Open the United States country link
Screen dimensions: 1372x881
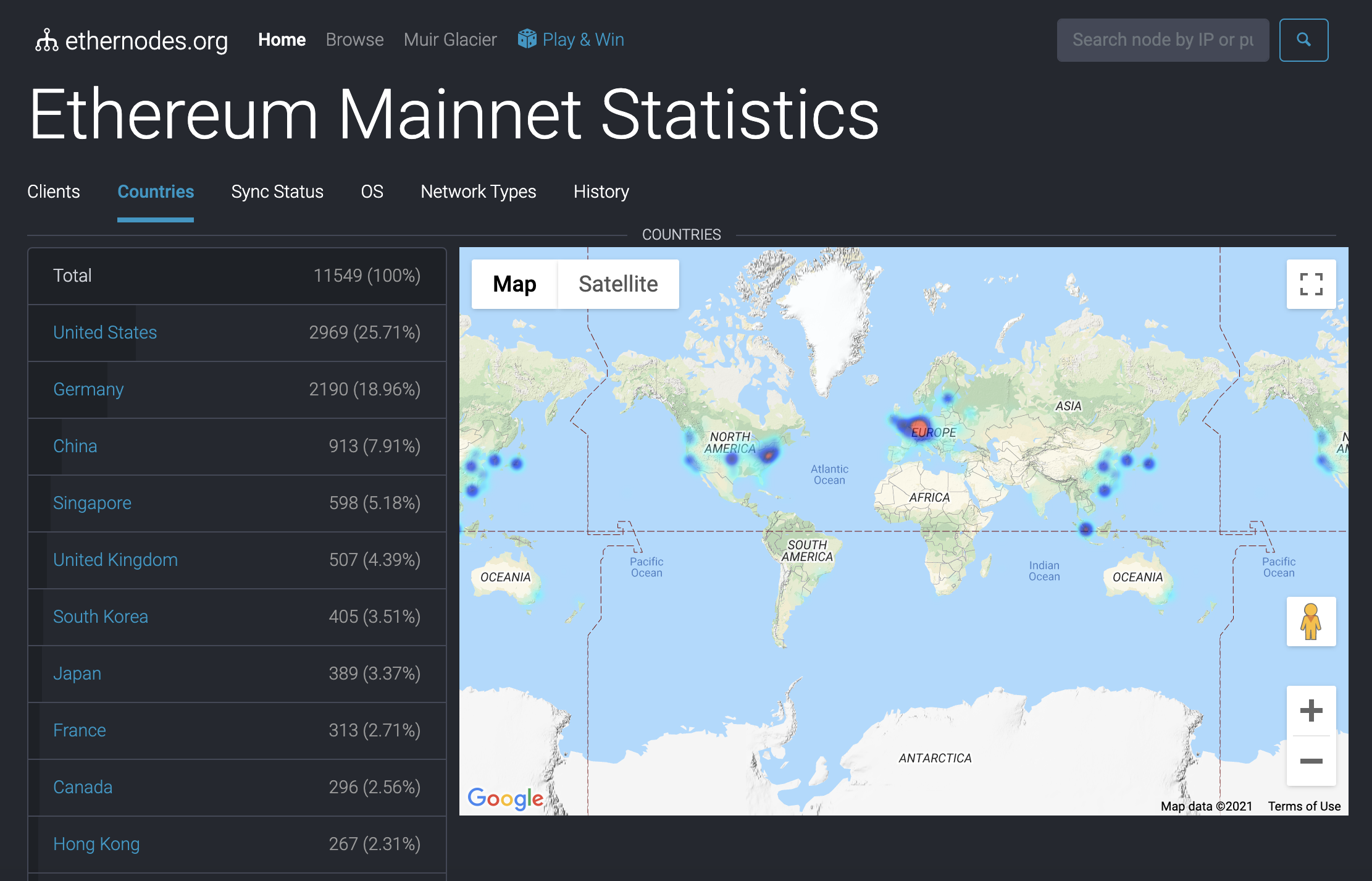pyautogui.click(x=105, y=332)
